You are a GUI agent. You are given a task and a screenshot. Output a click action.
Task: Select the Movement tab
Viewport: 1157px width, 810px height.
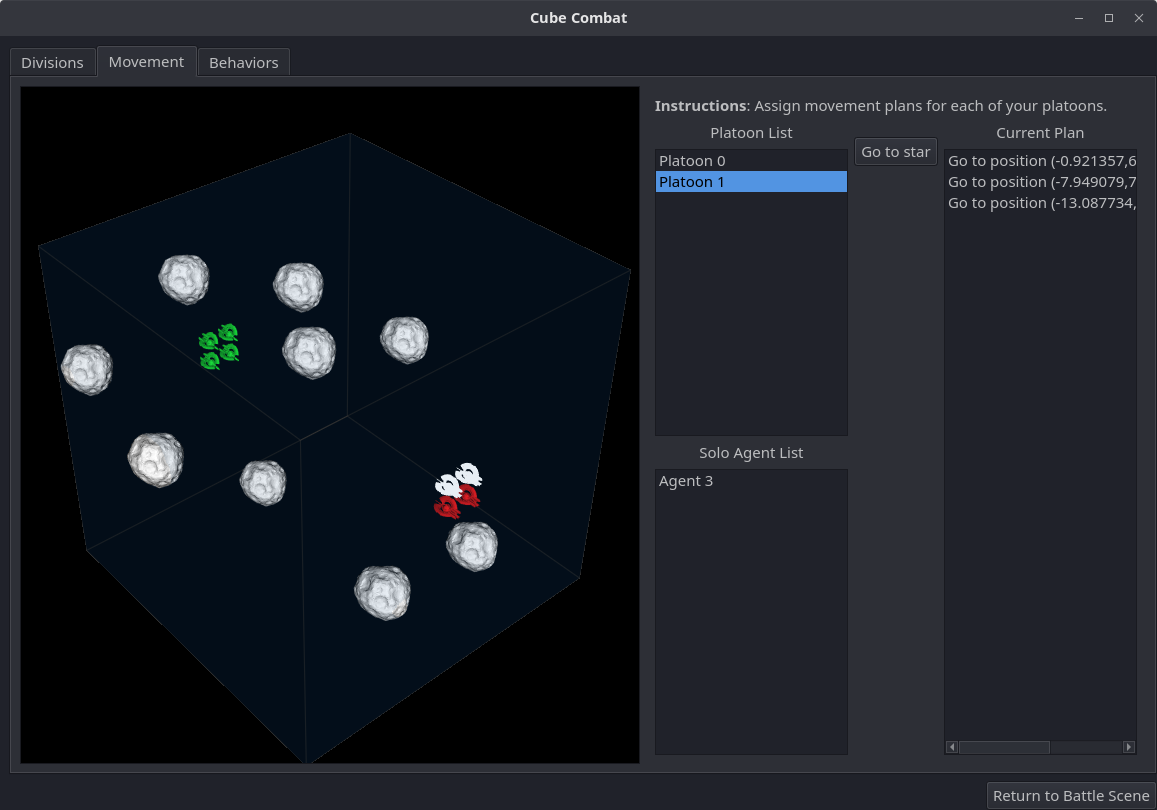[146, 62]
